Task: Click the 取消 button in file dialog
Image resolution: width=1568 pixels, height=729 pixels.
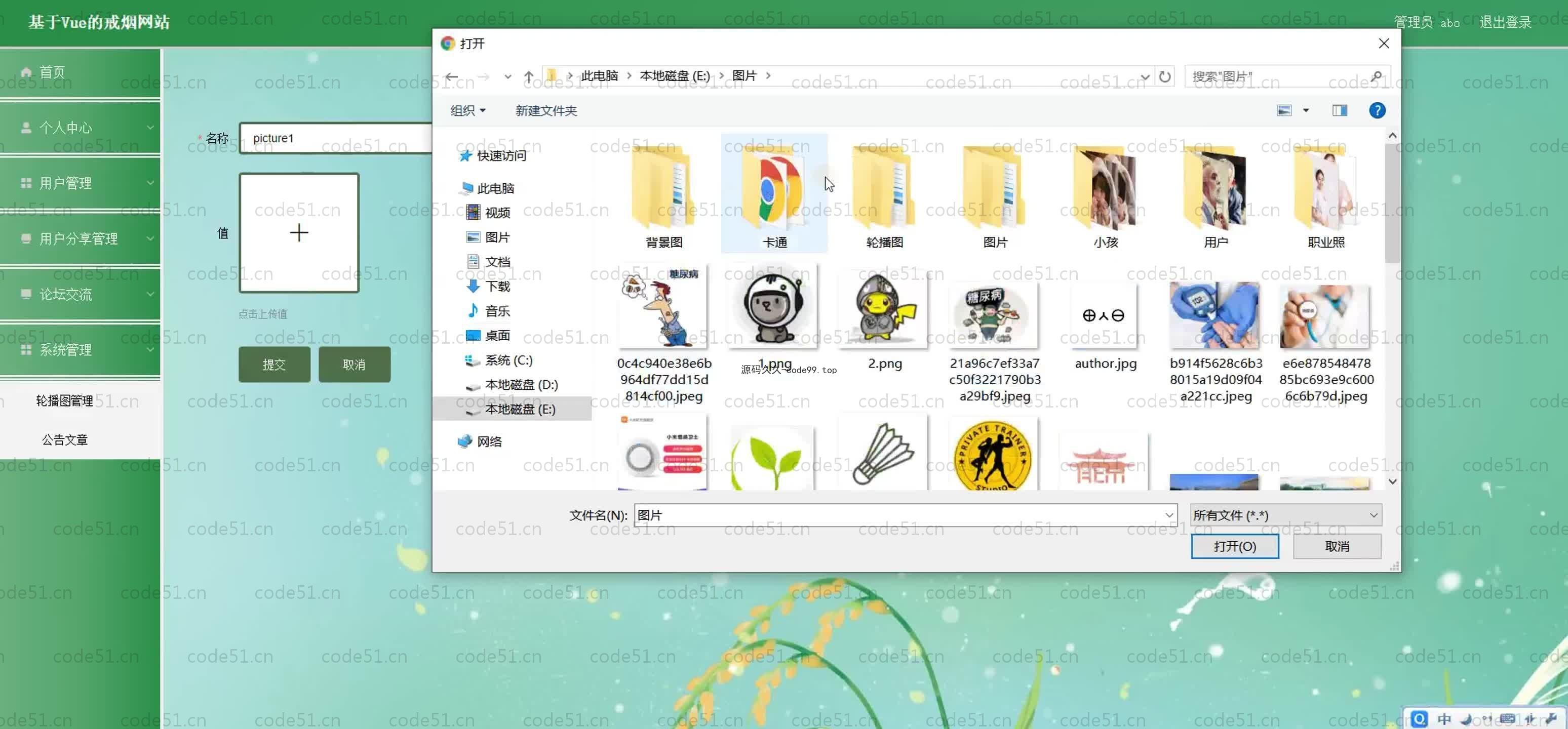Action: point(1337,546)
